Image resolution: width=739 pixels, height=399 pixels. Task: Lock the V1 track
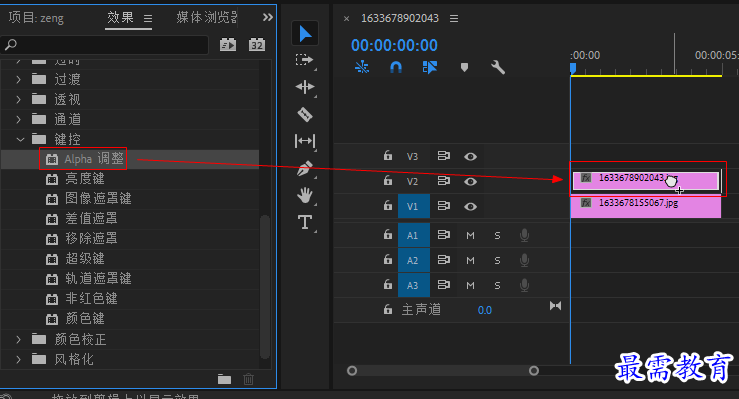coord(387,205)
